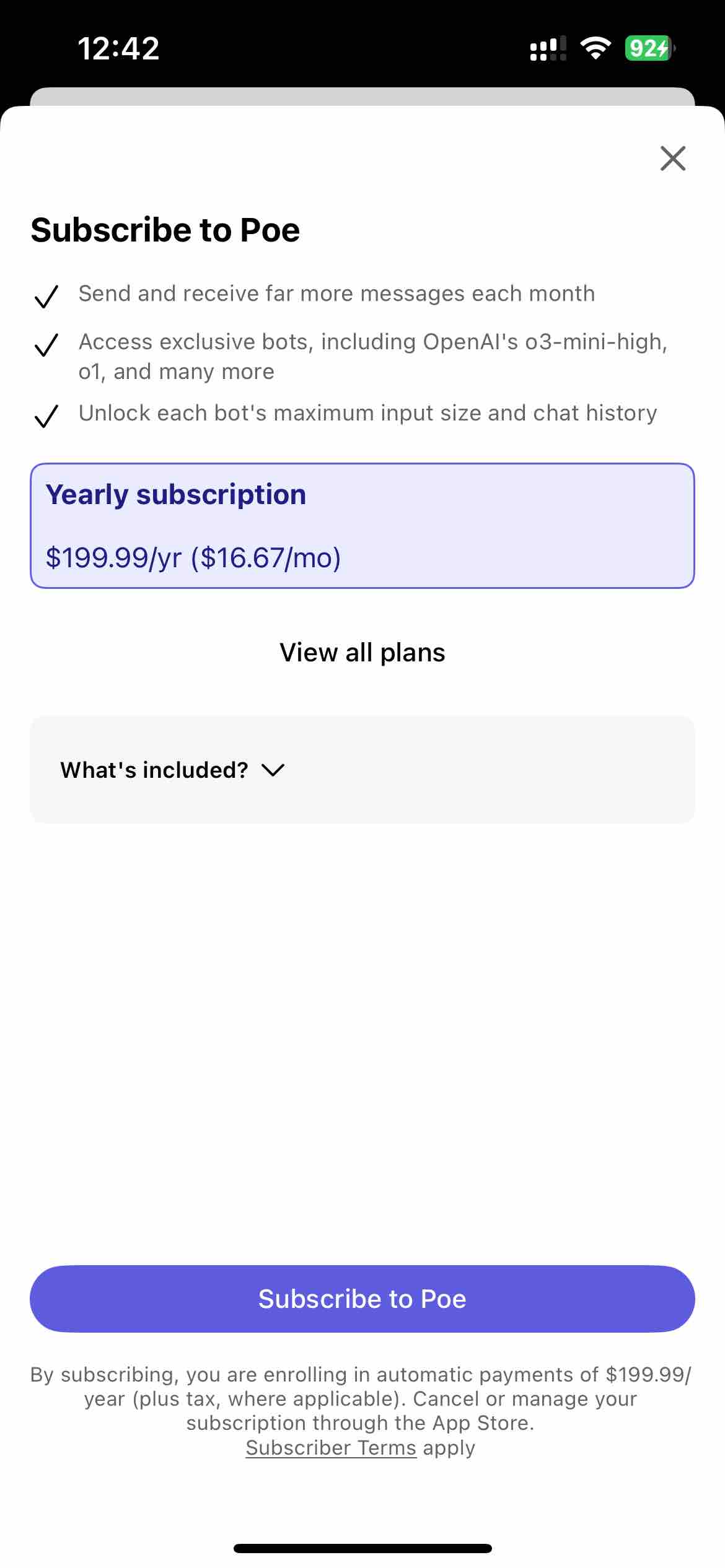This screenshot has height=1568, width=725.
Task: Tap the Subscribe to Poe heading
Action: click(x=165, y=230)
